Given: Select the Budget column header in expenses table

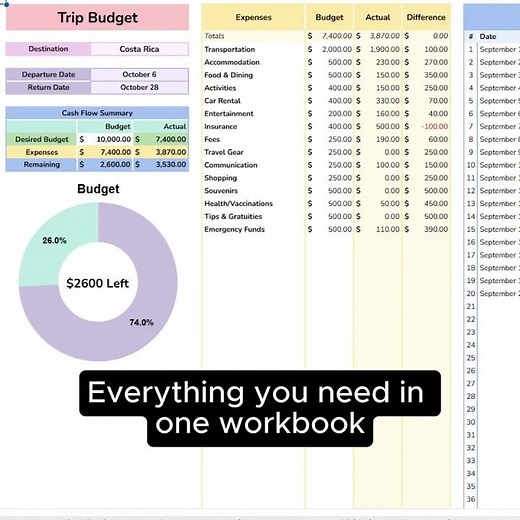Looking at the screenshot, I should [329, 17].
